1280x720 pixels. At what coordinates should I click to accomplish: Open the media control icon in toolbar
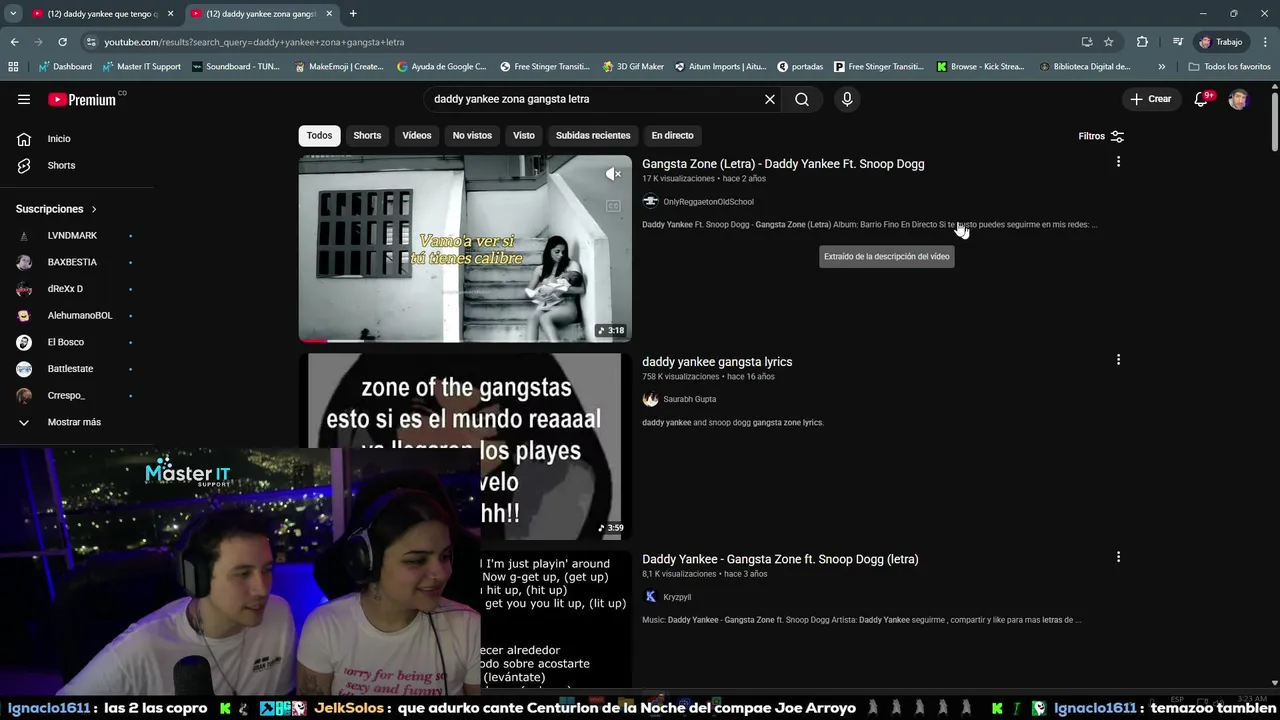(x=1178, y=42)
